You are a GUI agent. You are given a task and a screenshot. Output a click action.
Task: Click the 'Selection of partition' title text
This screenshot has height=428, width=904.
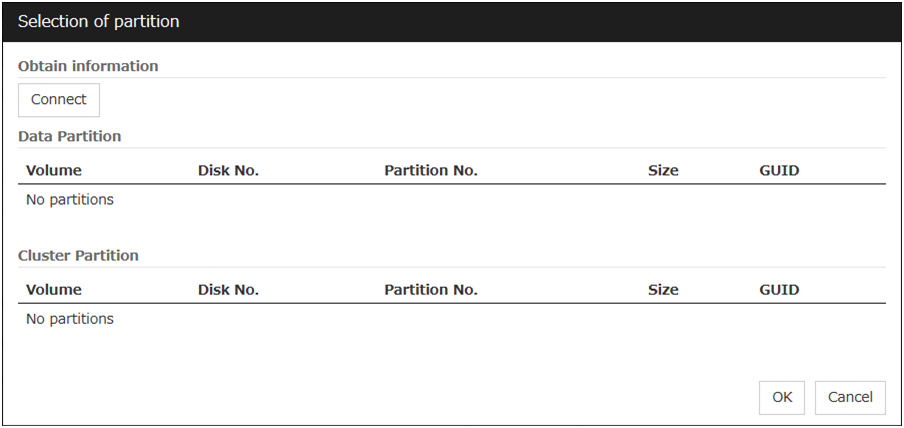pos(99,21)
